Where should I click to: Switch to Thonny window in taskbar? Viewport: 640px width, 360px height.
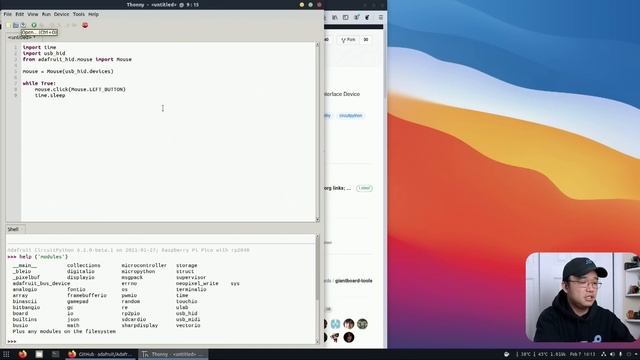tap(174, 354)
